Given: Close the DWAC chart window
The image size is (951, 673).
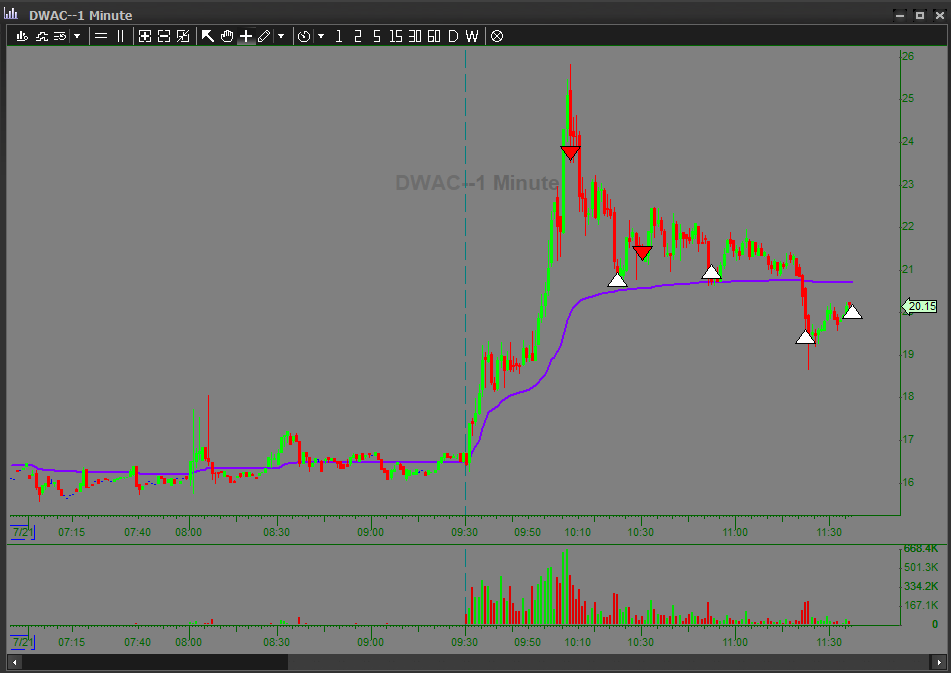Looking at the screenshot, I should 939,15.
